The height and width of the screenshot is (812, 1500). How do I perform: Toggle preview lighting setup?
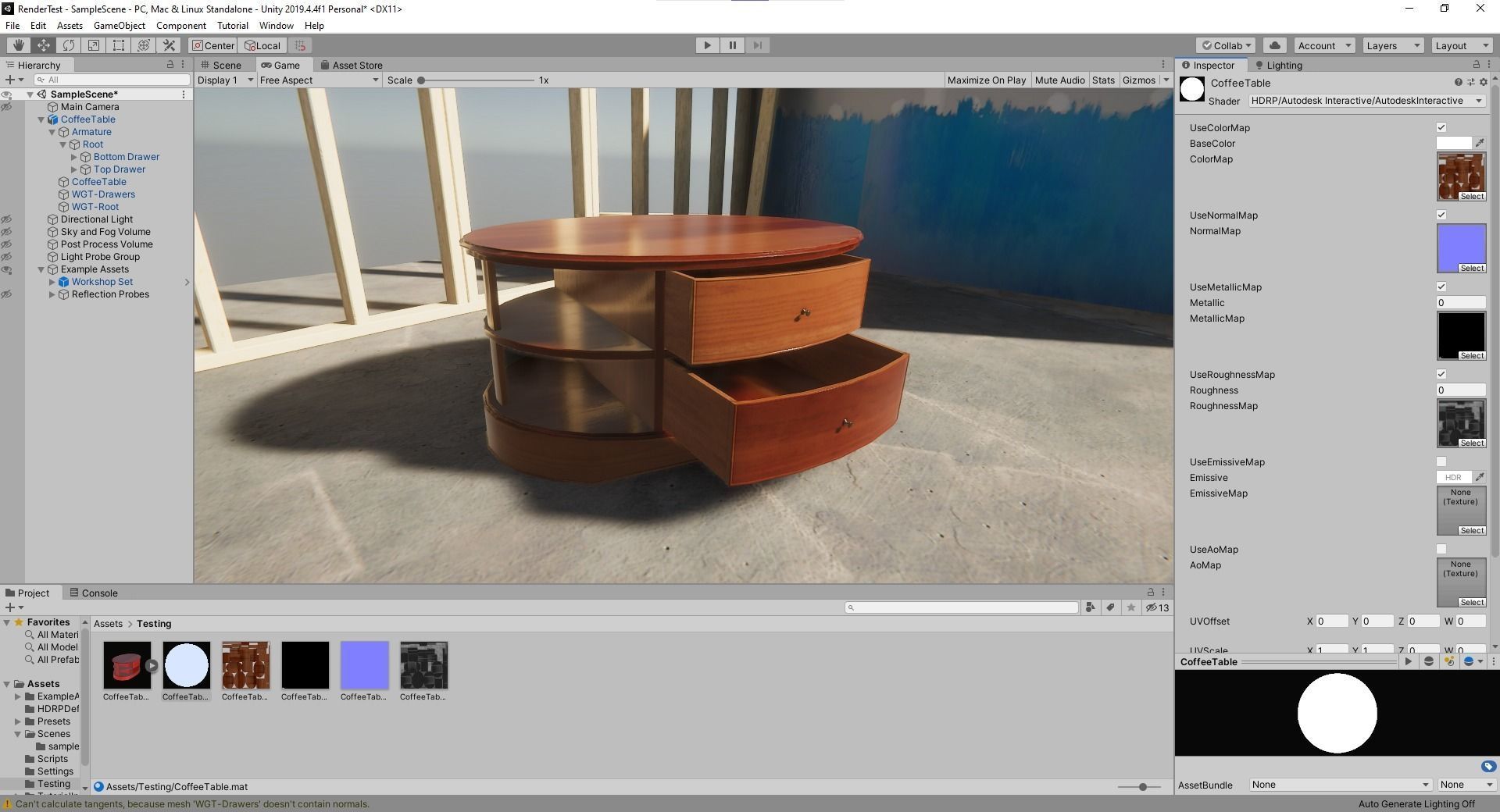click(x=1449, y=661)
